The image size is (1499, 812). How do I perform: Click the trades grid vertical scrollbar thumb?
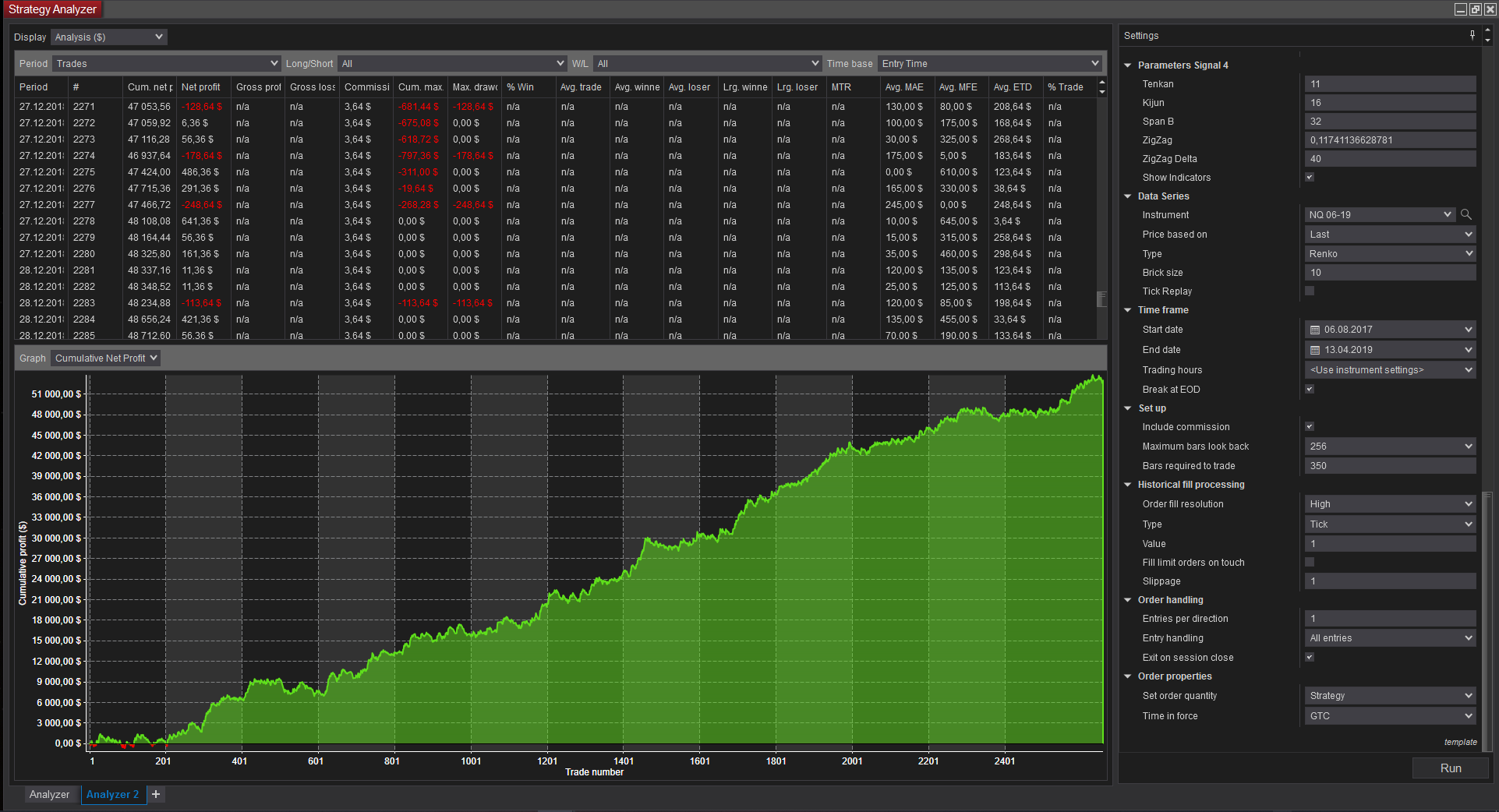click(1101, 299)
